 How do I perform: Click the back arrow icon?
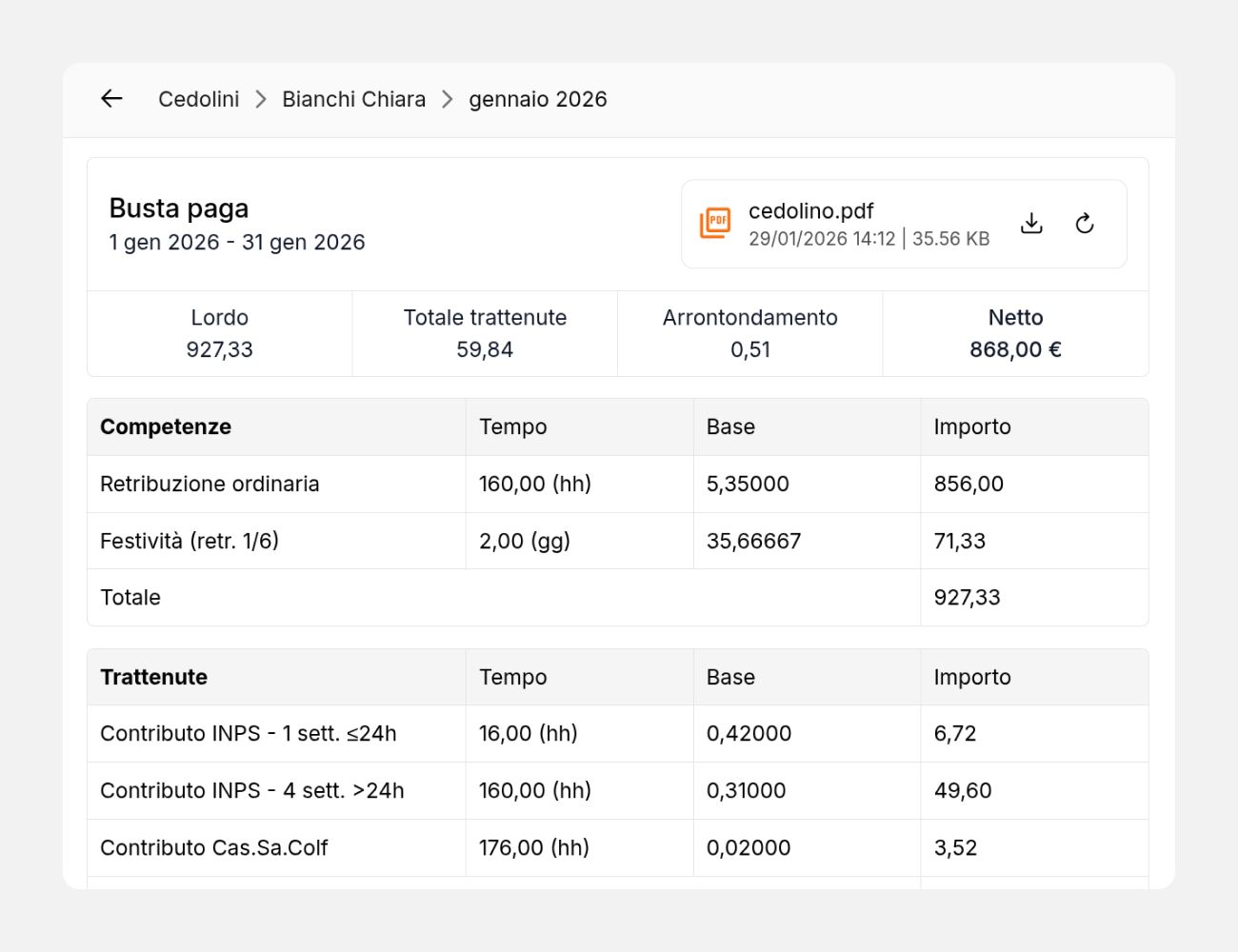tap(111, 99)
